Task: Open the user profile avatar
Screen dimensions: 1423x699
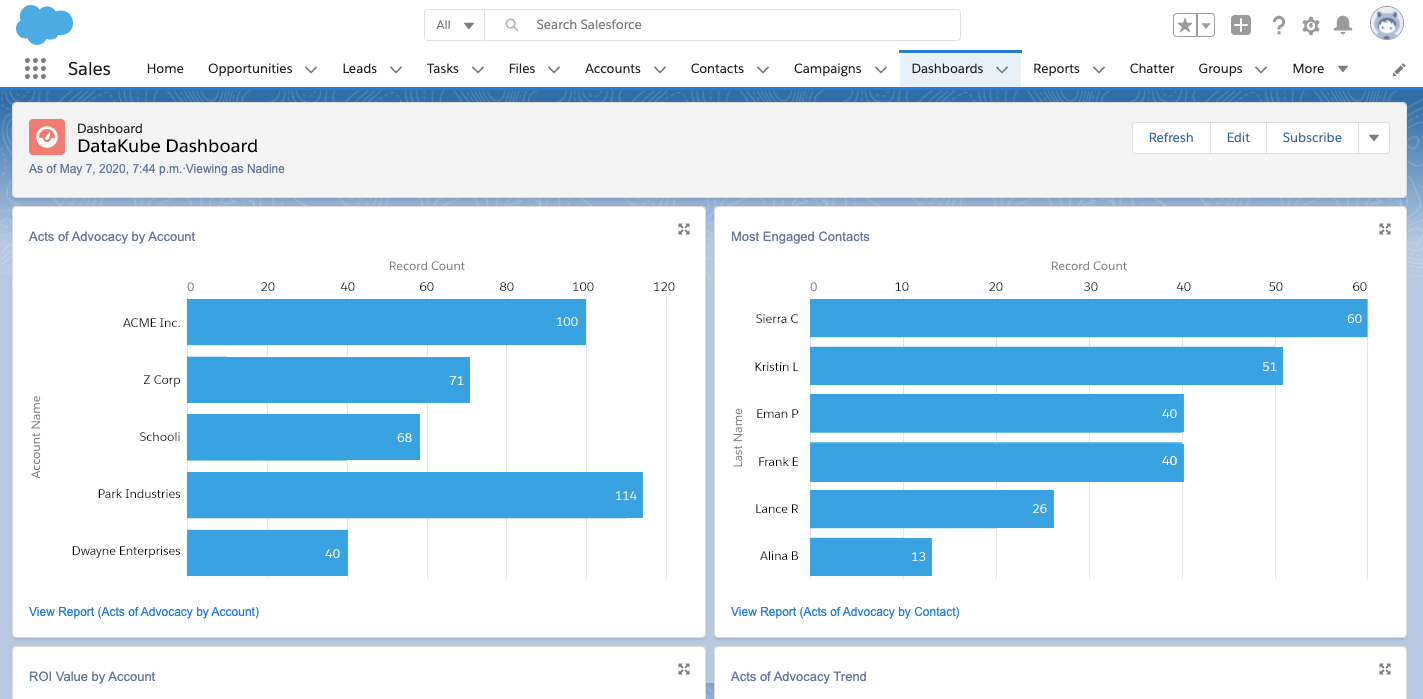Action: click(x=1386, y=24)
